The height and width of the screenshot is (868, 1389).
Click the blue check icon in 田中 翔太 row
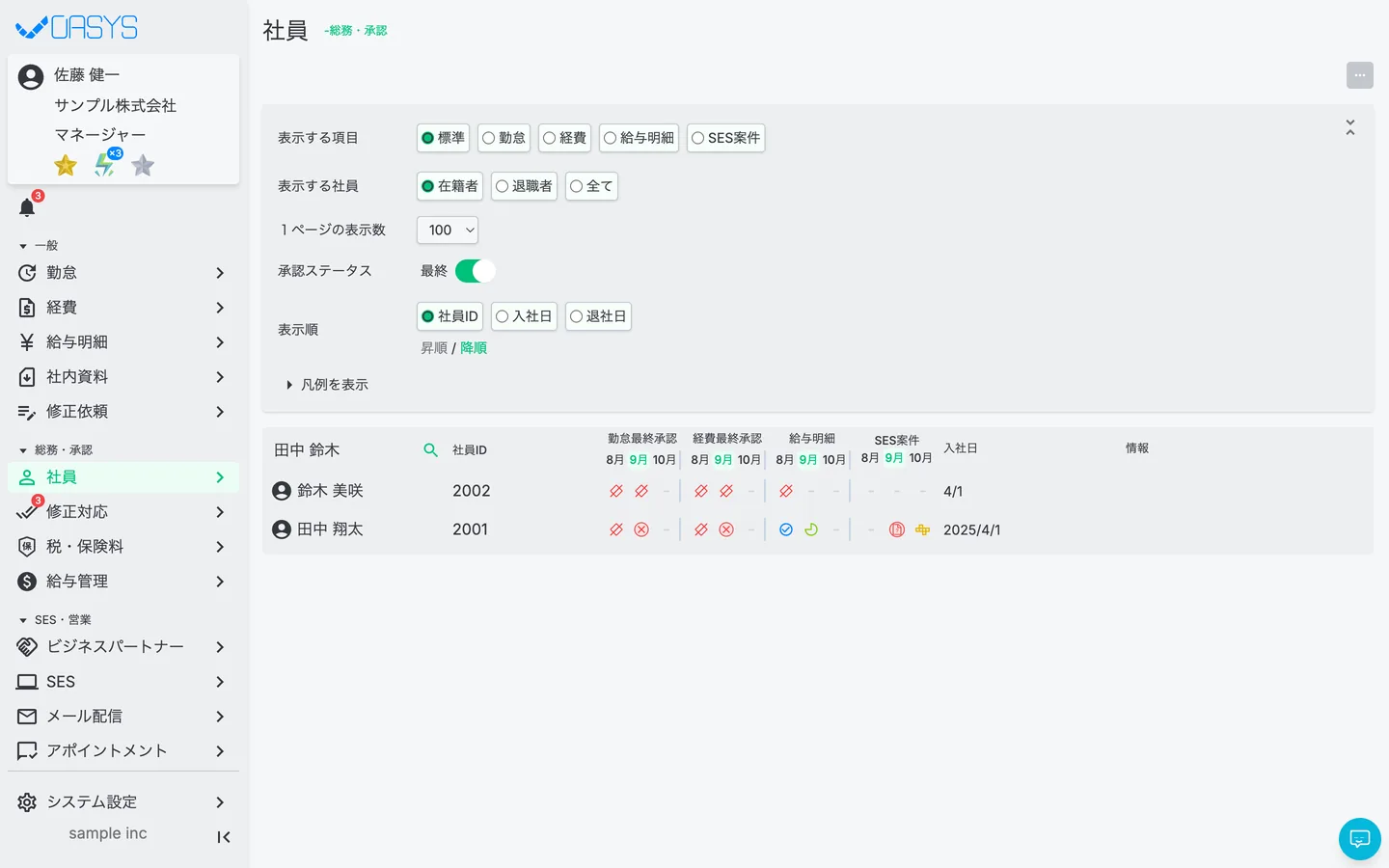pos(786,529)
